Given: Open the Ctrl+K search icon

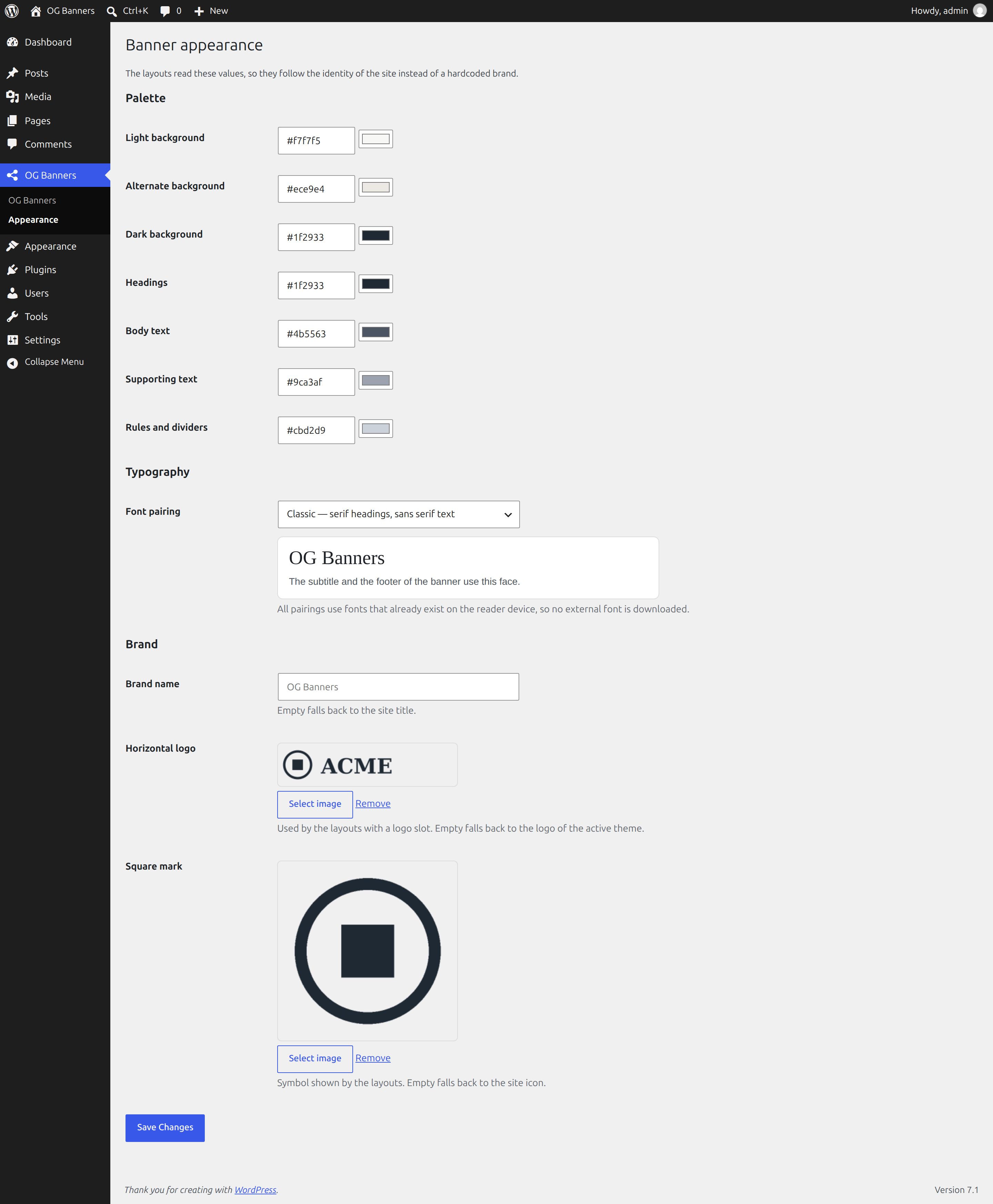Looking at the screenshot, I should coord(112,11).
